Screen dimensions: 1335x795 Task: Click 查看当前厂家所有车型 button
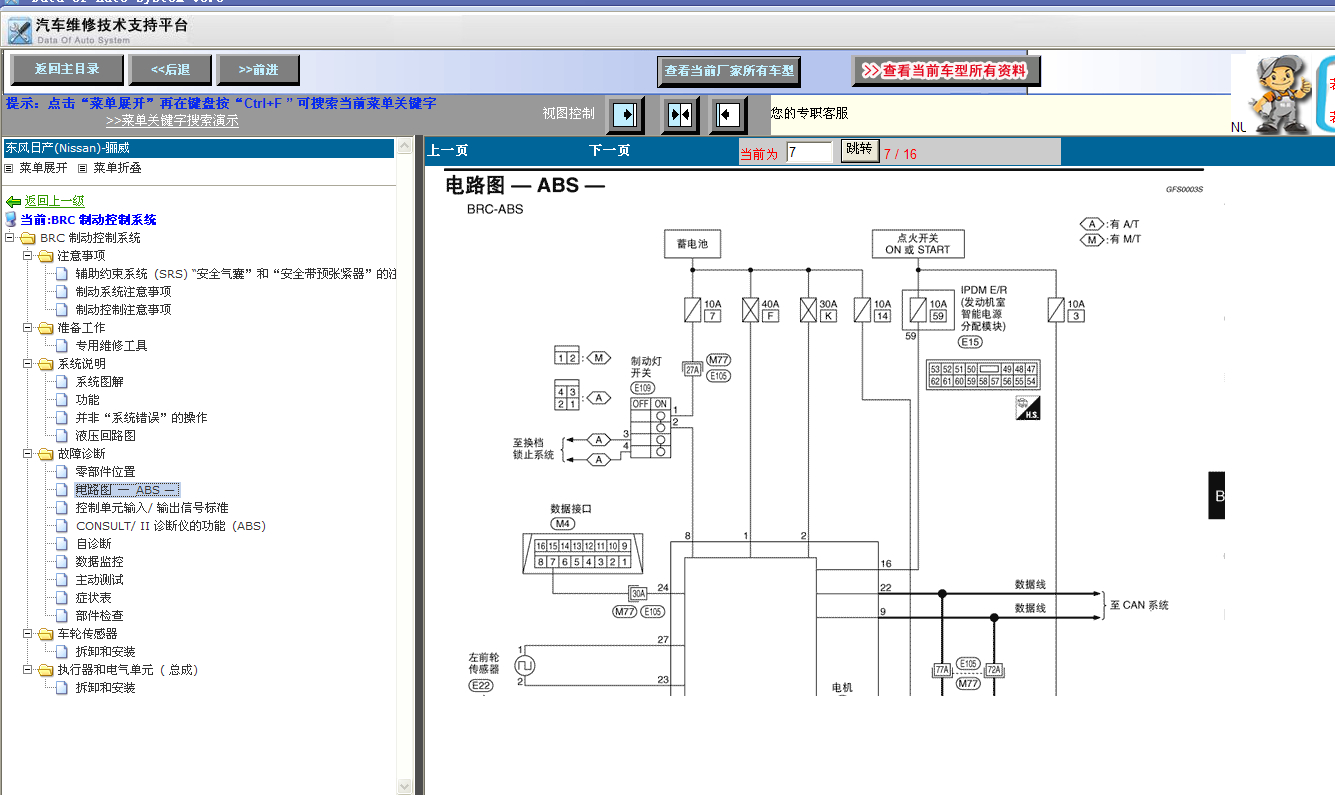[x=729, y=71]
